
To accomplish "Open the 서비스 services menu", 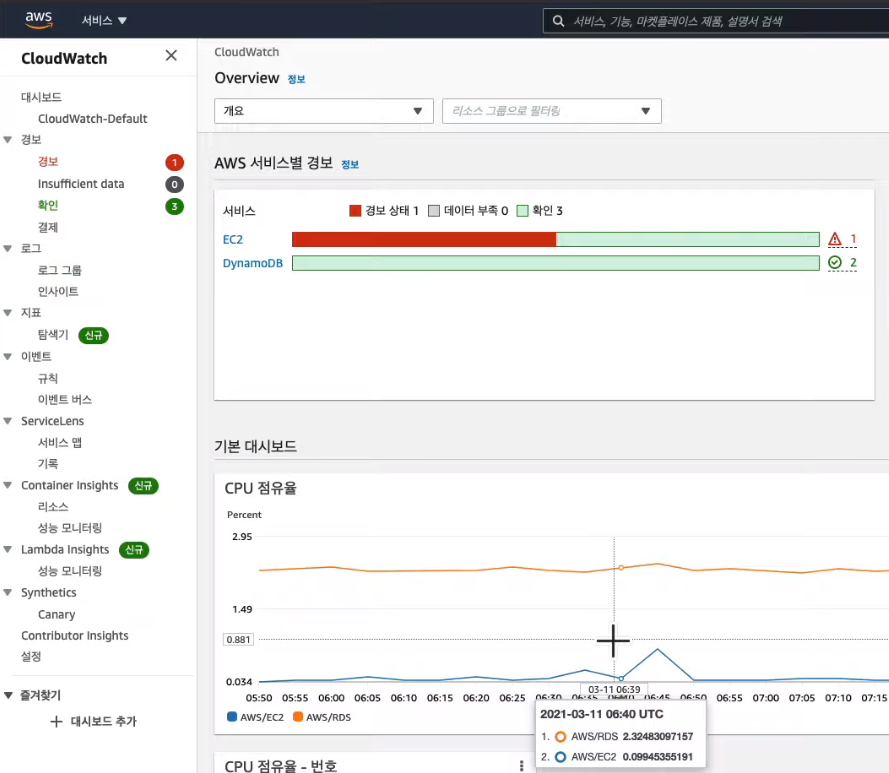I will coord(104,20).
